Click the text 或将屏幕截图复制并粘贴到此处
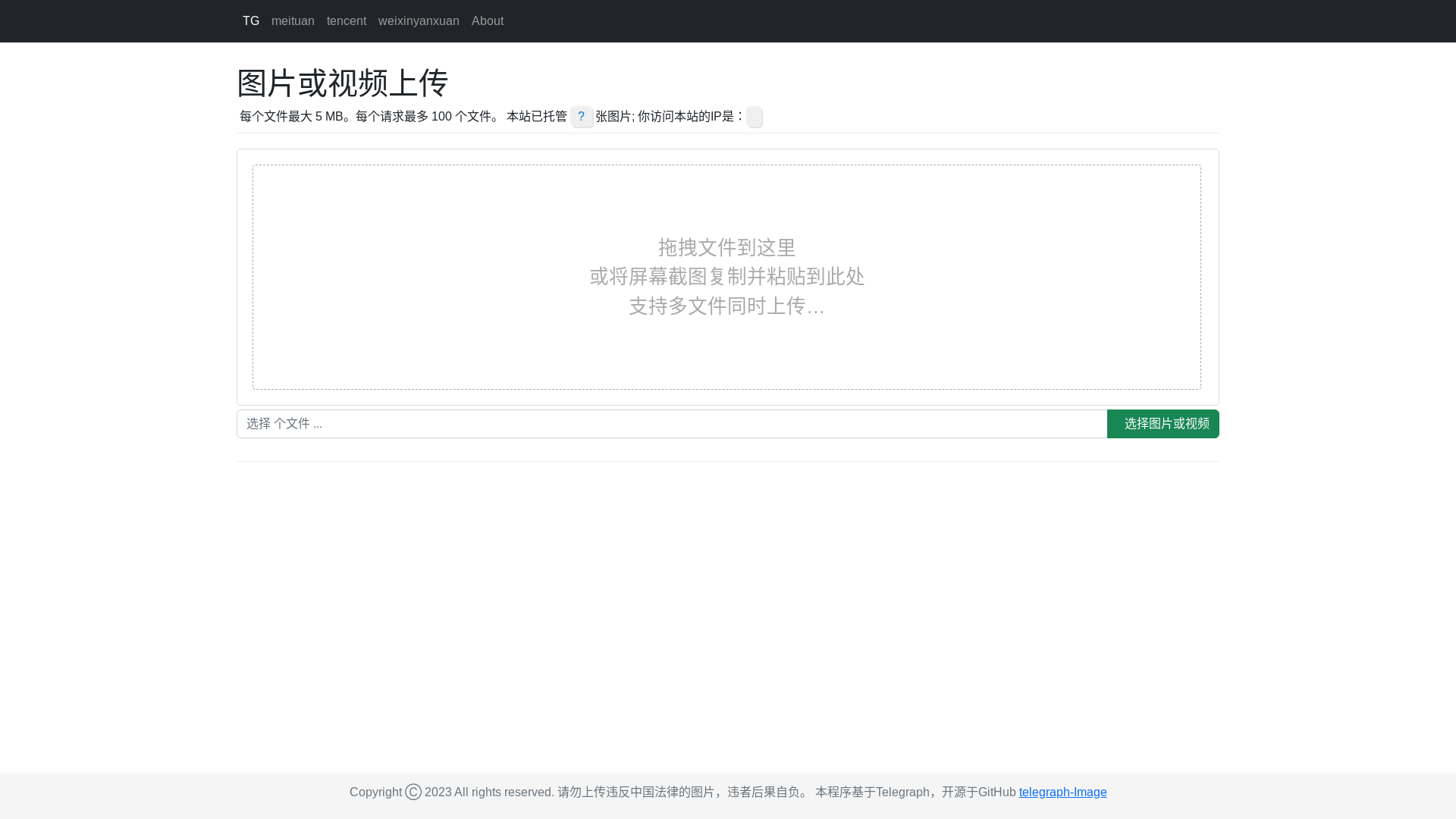 click(x=726, y=276)
